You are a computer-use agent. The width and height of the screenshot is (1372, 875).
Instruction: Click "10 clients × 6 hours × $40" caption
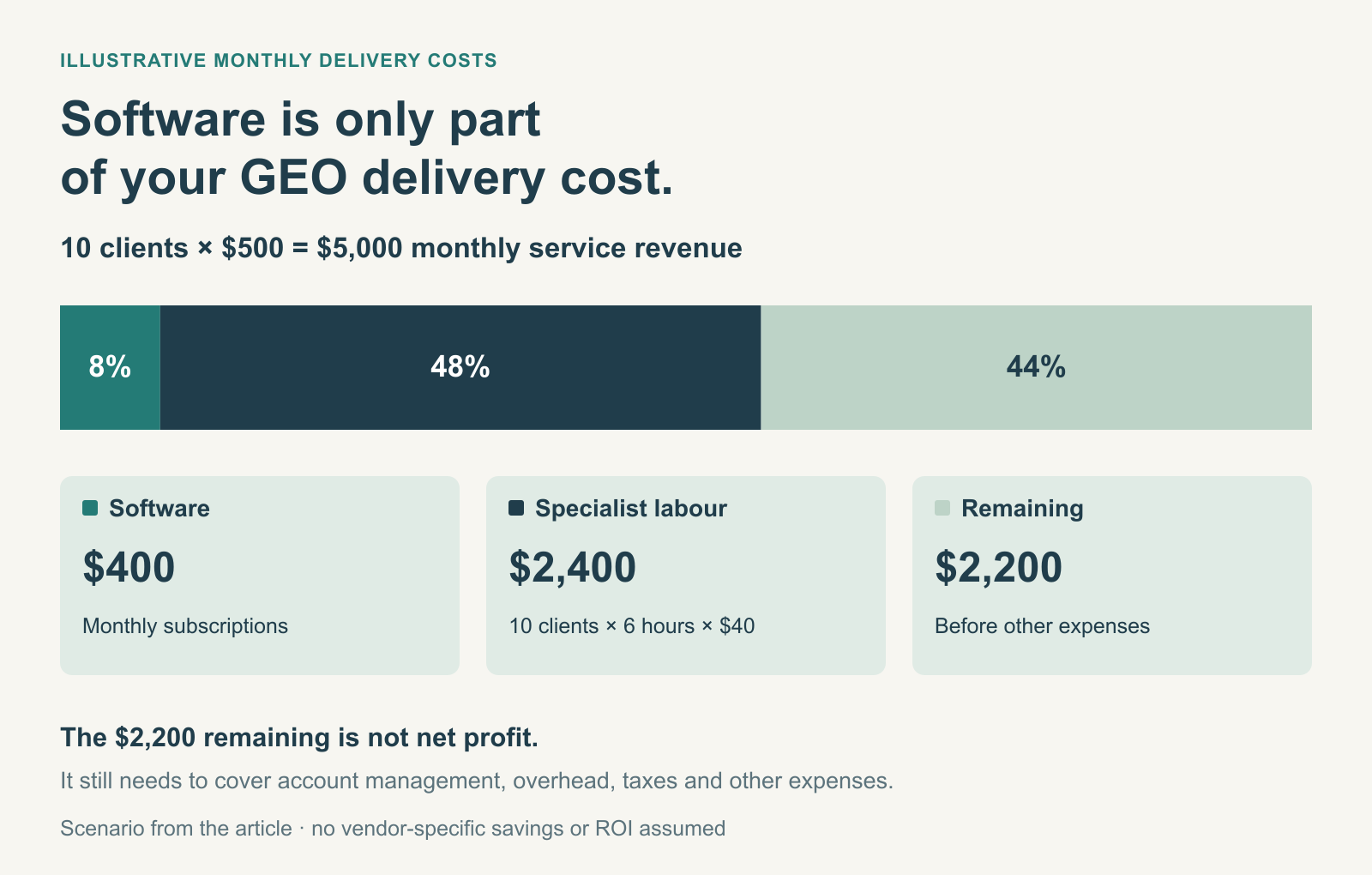(632, 626)
